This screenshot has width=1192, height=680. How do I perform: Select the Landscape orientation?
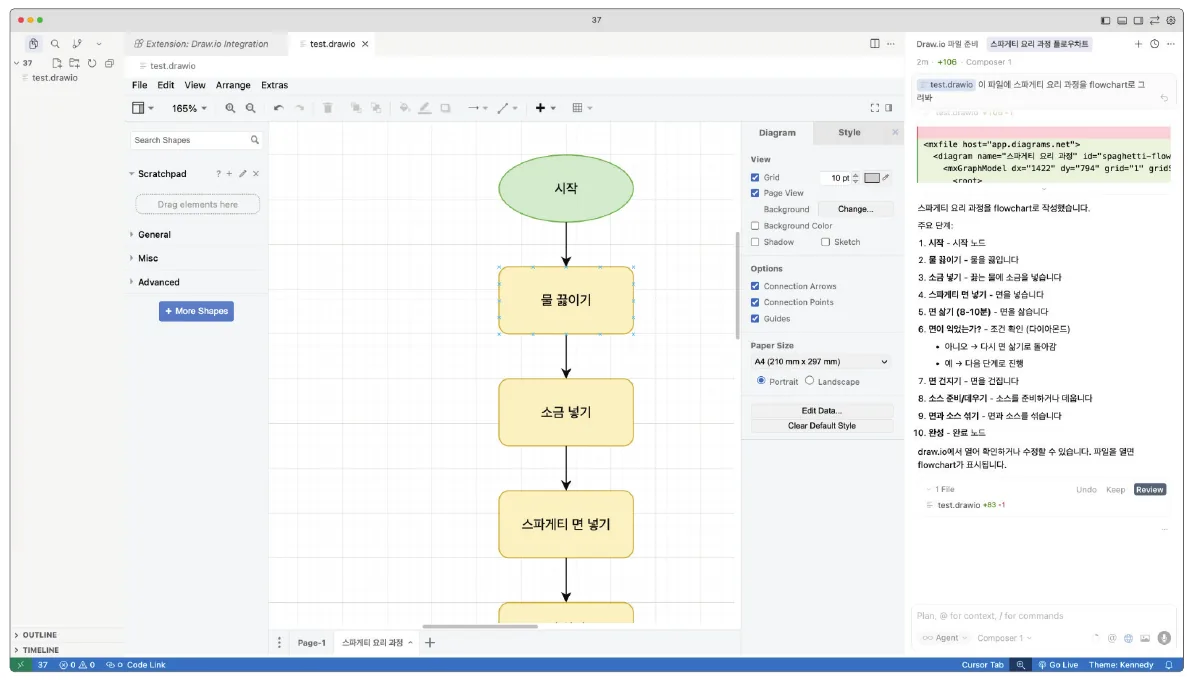click(x=810, y=380)
